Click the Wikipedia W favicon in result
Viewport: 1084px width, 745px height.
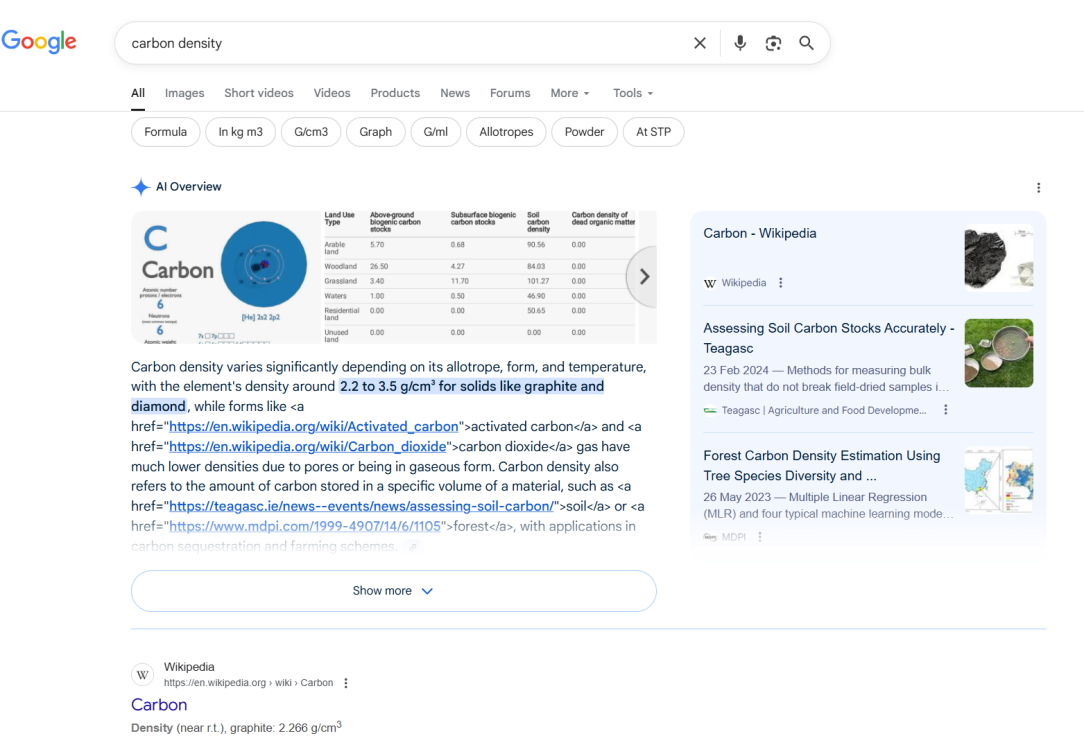[142, 675]
